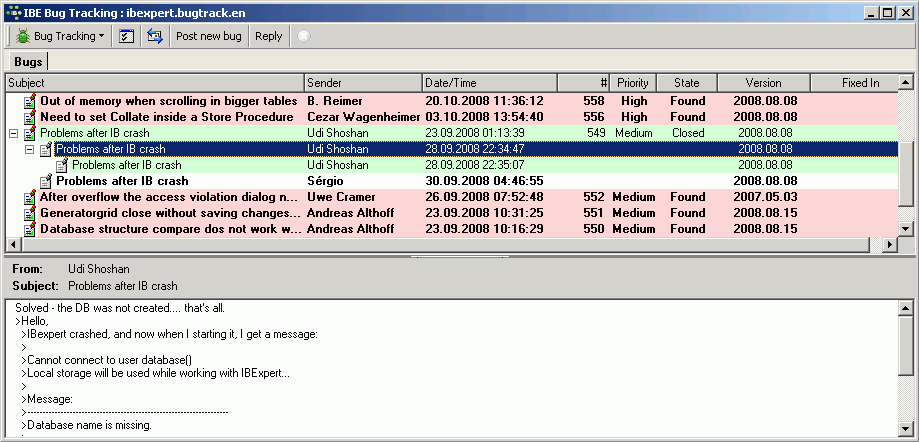Viewport: 919px width, 442px height.
Task: Sort by the # column header
Action: coord(583,83)
